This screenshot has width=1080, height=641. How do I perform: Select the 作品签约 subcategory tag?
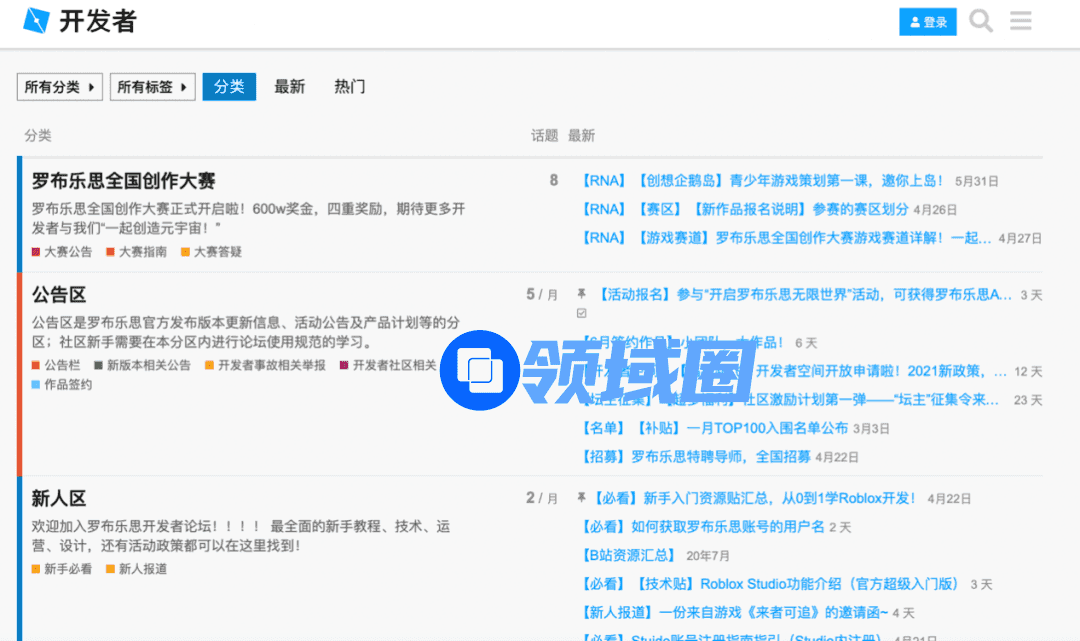[67, 384]
